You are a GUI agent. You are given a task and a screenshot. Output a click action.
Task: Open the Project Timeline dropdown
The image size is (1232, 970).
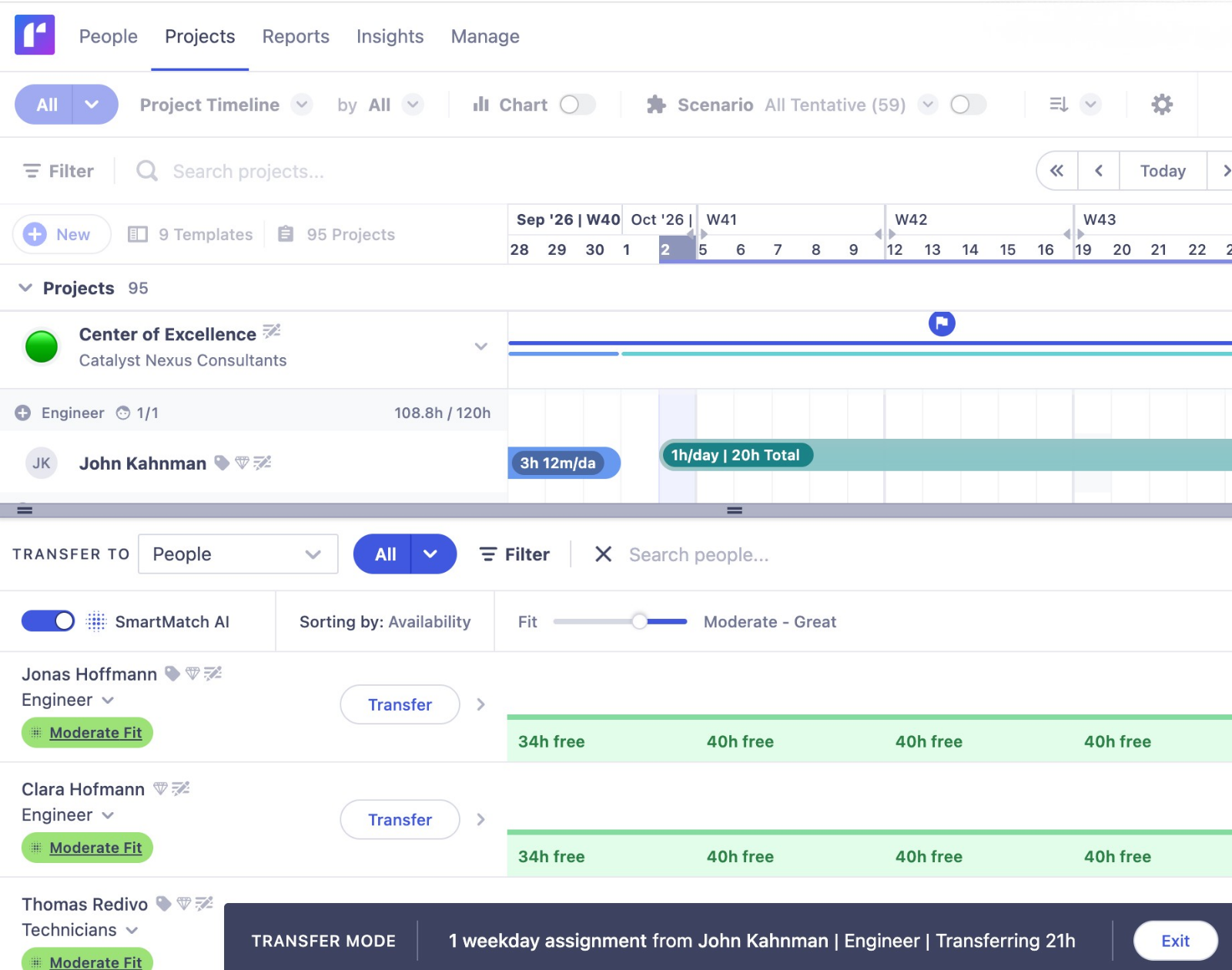(302, 104)
